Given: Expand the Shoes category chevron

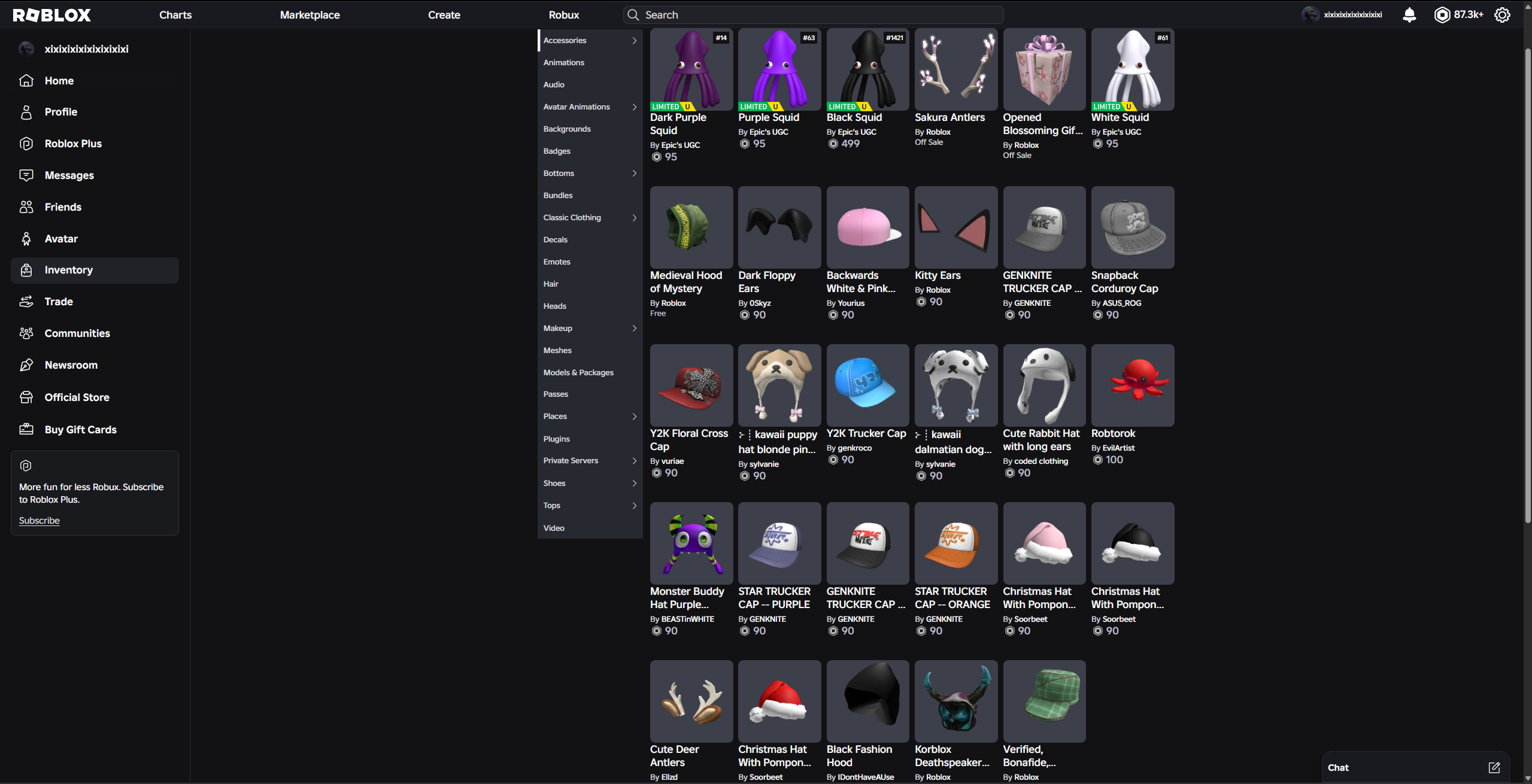Looking at the screenshot, I should tap(635, 484).
